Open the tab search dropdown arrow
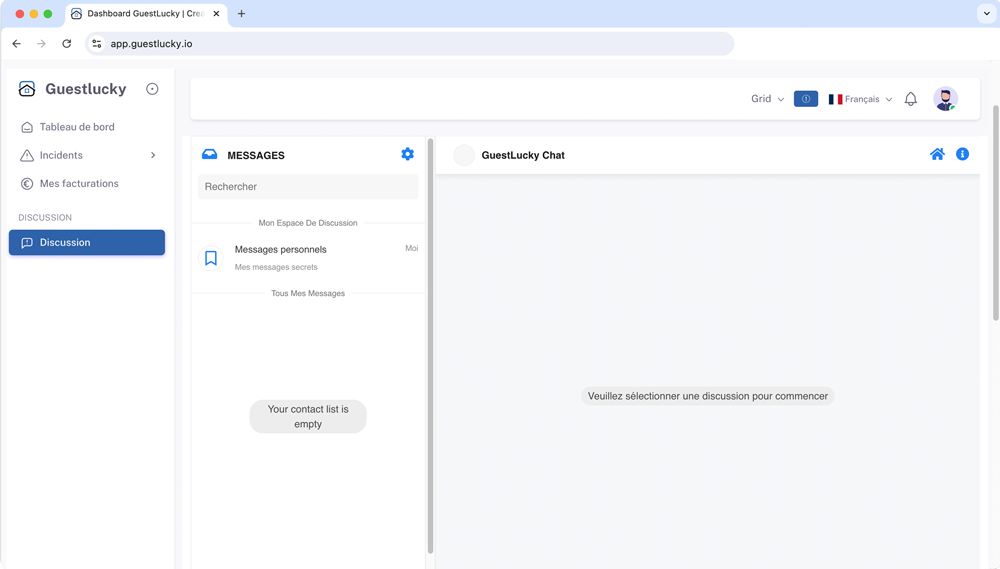This screenshot has height=569, width=1000. (987, 13)
